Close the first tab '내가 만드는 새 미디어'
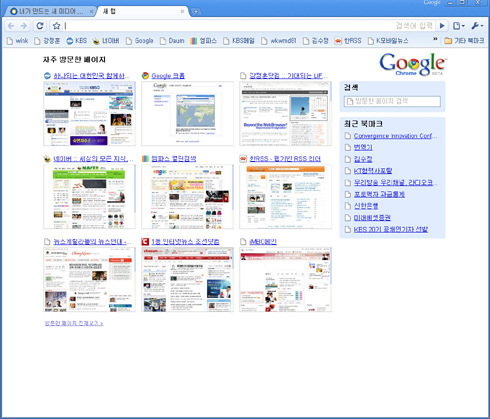The width and height of the screenshot is (490, 419). (x=91, y=12)
